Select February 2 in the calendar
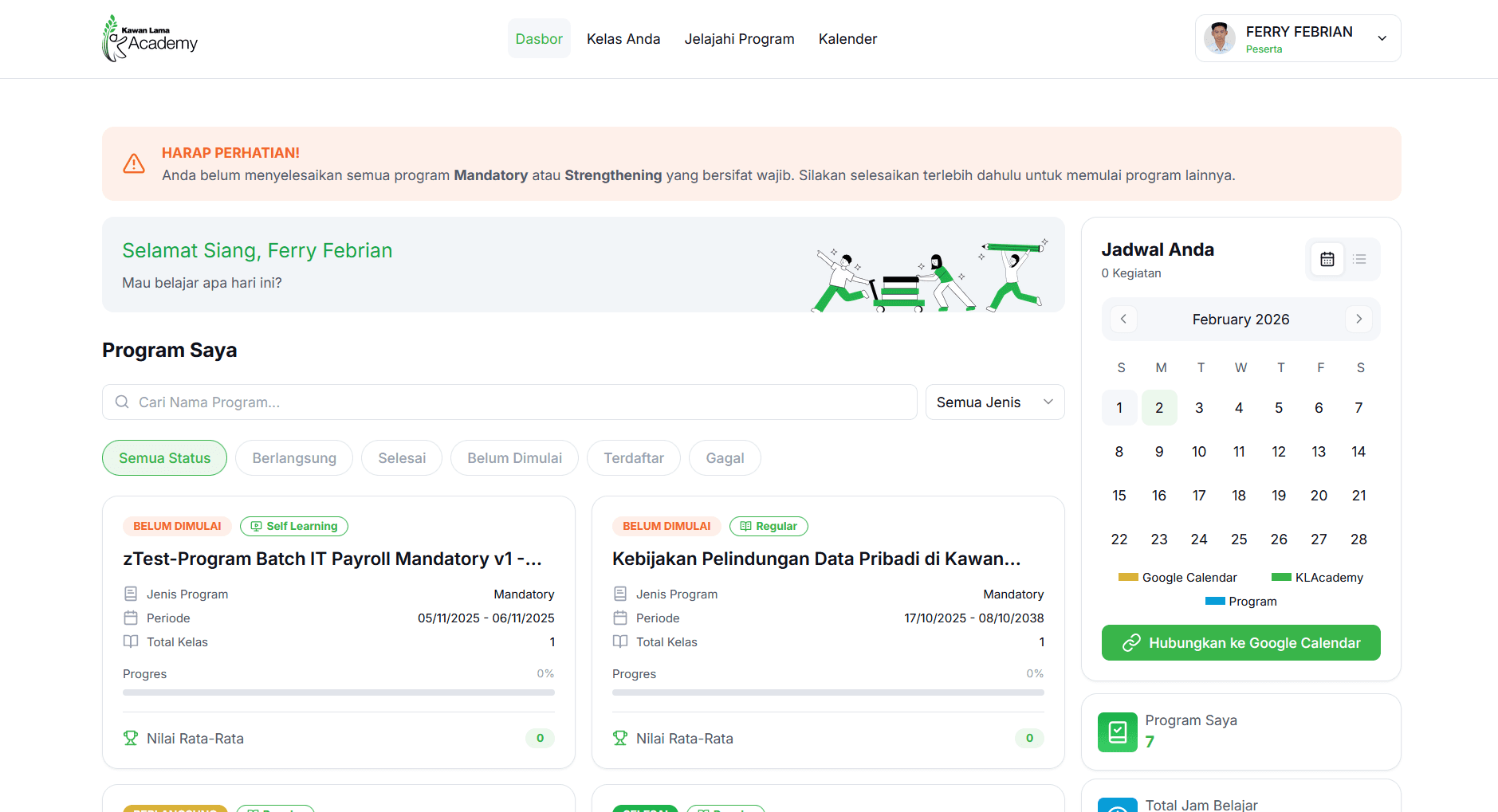 click(1159, 408)
